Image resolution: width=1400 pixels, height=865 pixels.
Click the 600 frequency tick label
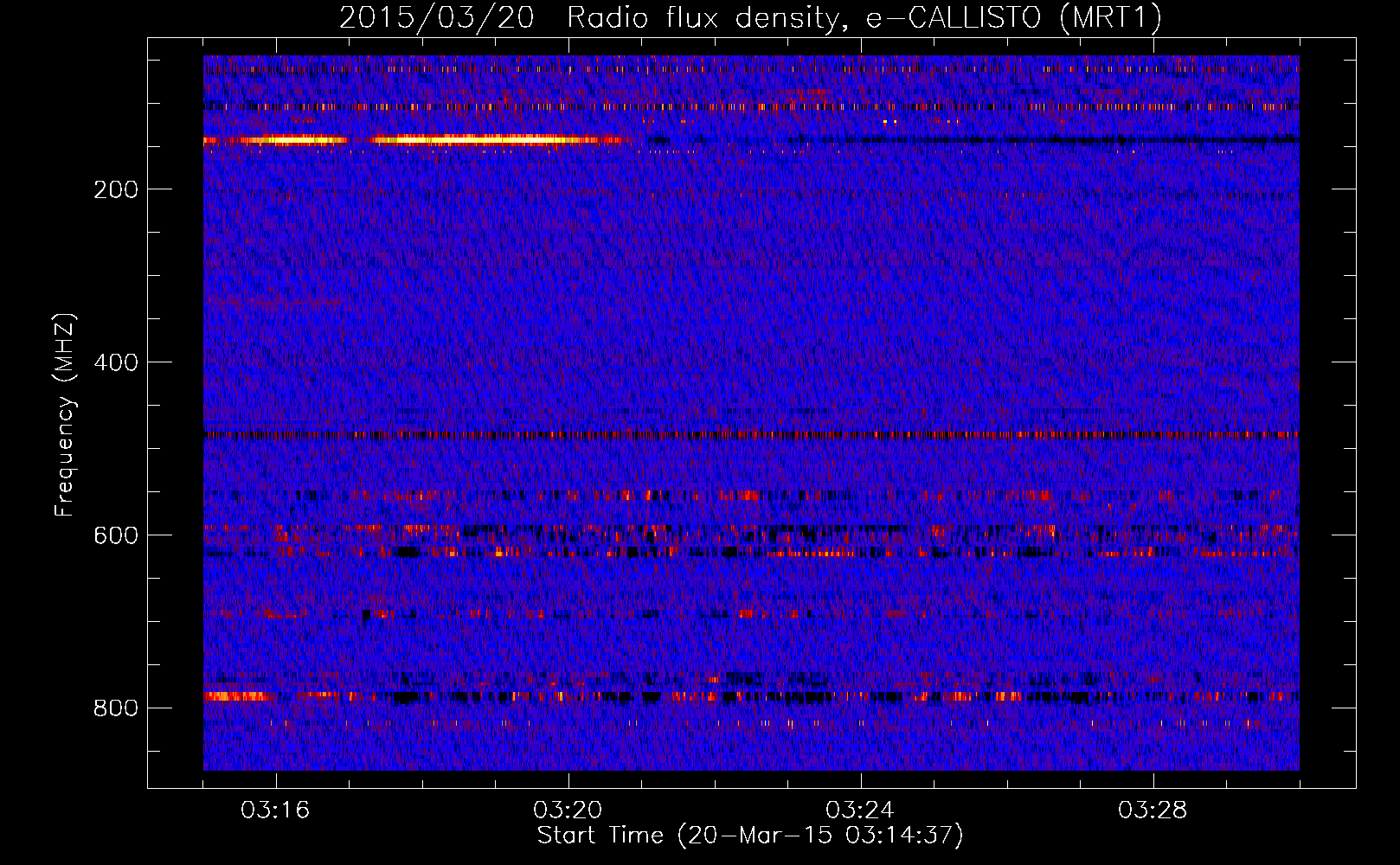(116, 535)
